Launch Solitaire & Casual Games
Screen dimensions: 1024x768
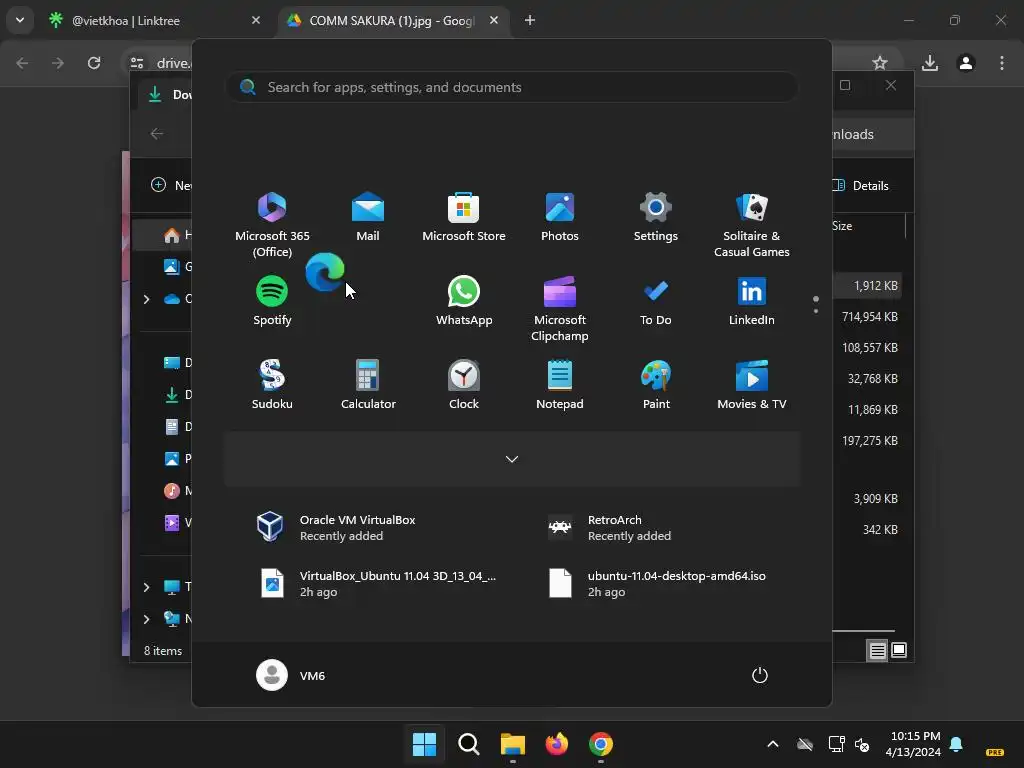point(752,224)
